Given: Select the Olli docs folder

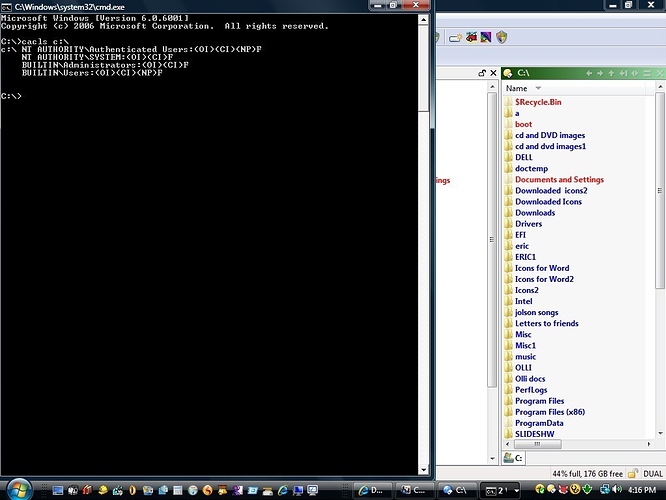Looking at the screenshot, I should pyautogui.click(x=530, y=379).
